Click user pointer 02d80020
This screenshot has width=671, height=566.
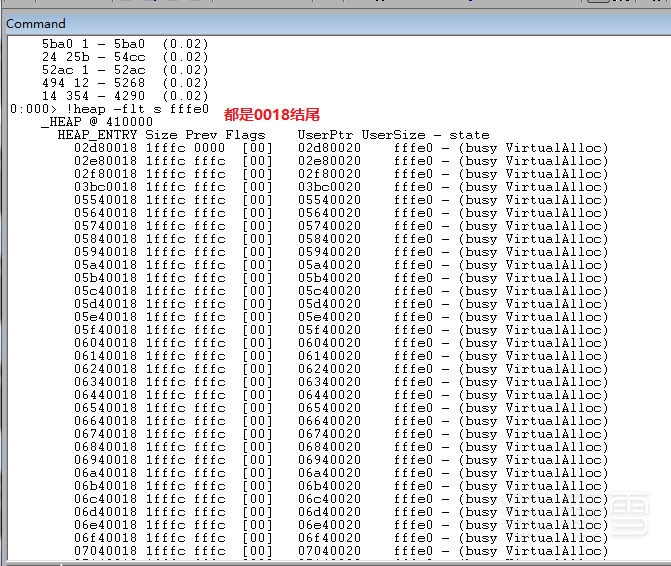[x=330, y=148]
